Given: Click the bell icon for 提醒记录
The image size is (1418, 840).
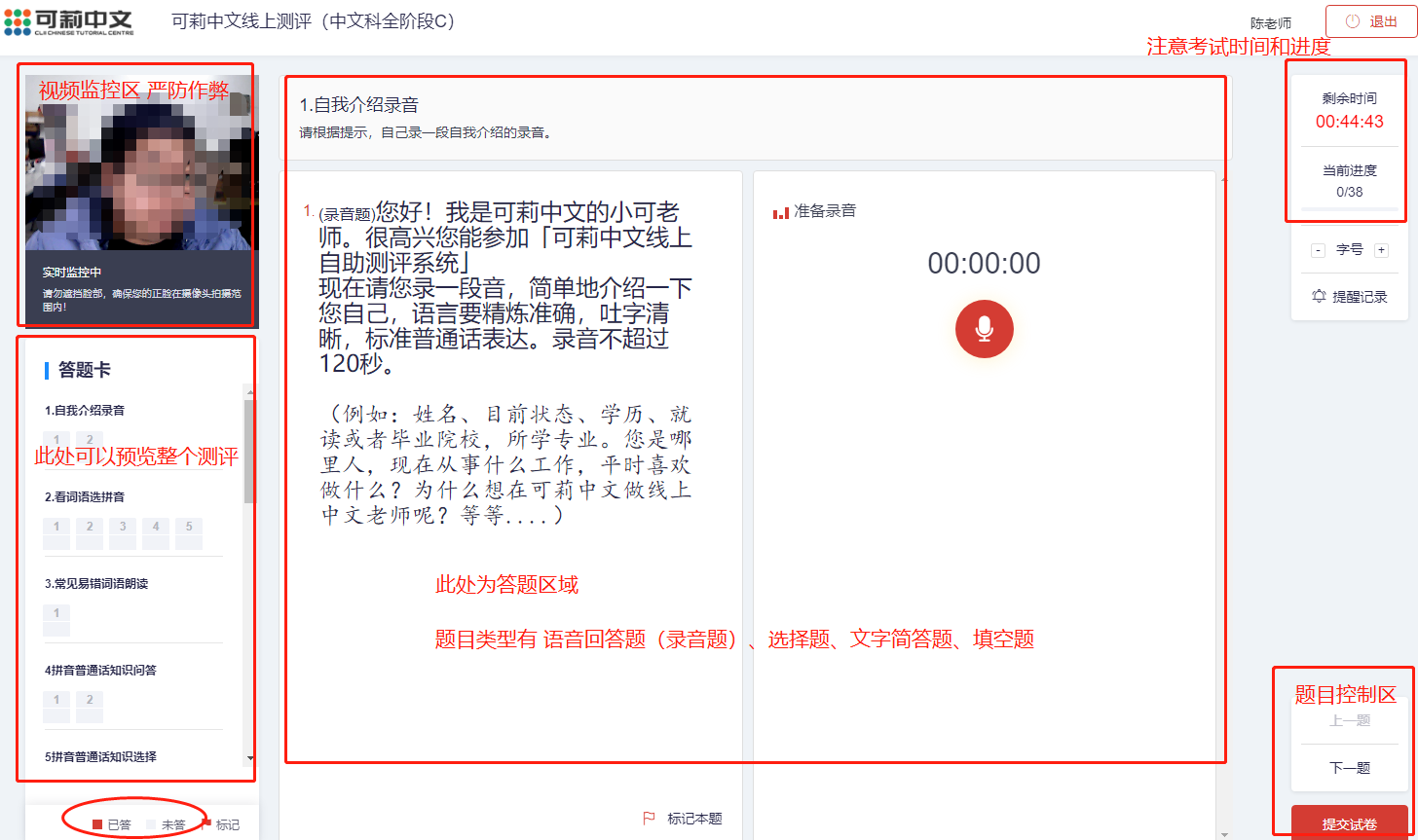Looking at the screenshot, I should tap(1319, 297).
